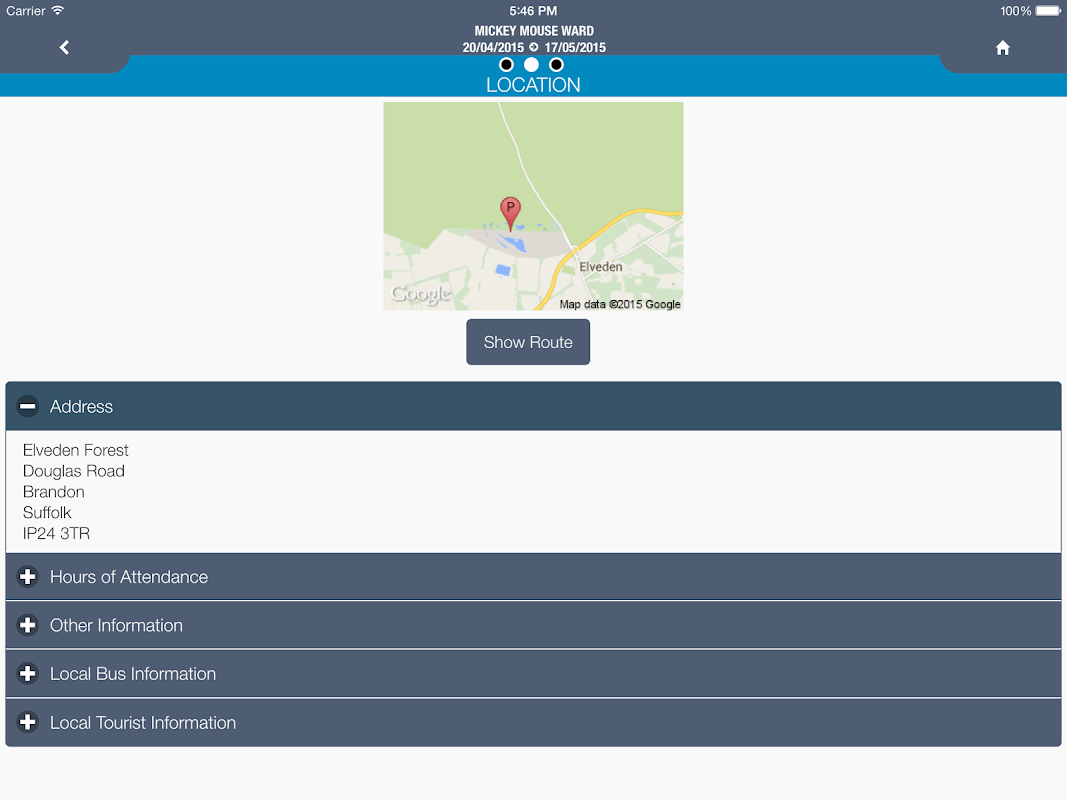The width and height of the screenshot is (1067, 800).
Task: Select the Suffolk address line
Action: tap(47, 512)
